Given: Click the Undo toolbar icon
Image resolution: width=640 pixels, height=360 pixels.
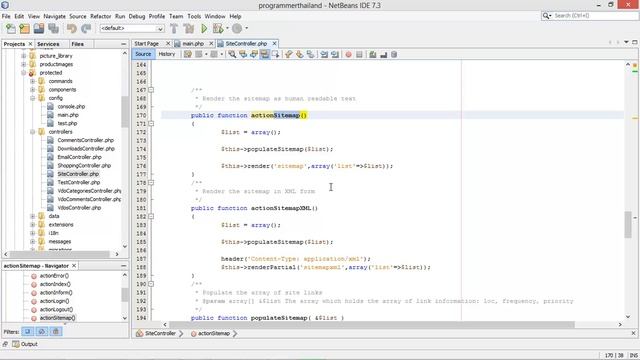Looking at the screenshot, I should pos(72,29).
